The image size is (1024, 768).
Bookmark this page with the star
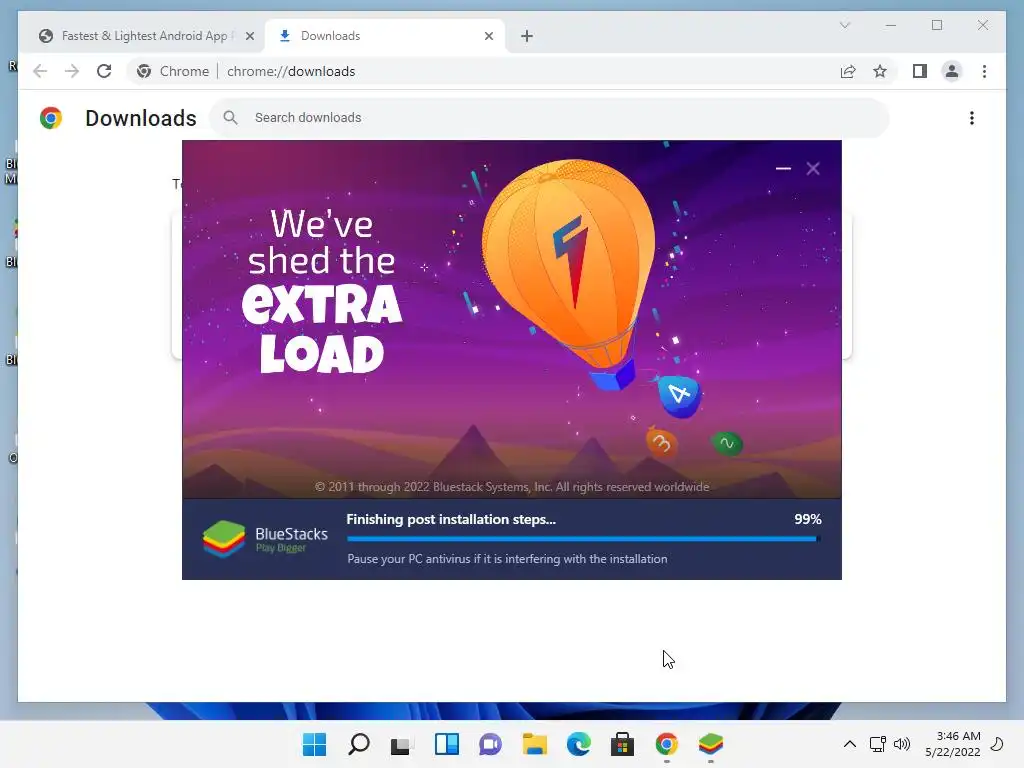coord(880,71)
